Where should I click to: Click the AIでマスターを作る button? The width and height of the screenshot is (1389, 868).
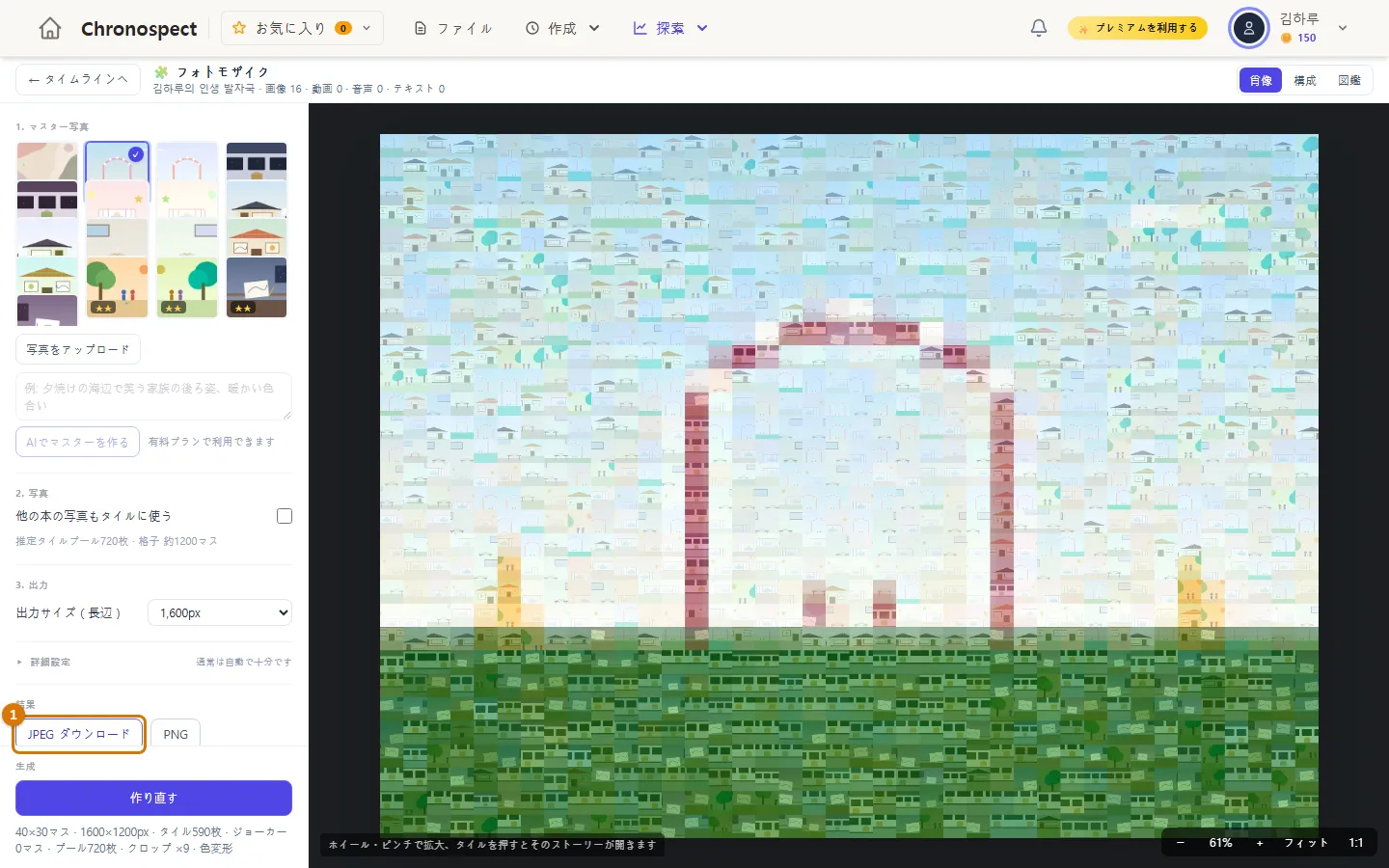coord(77,442)
